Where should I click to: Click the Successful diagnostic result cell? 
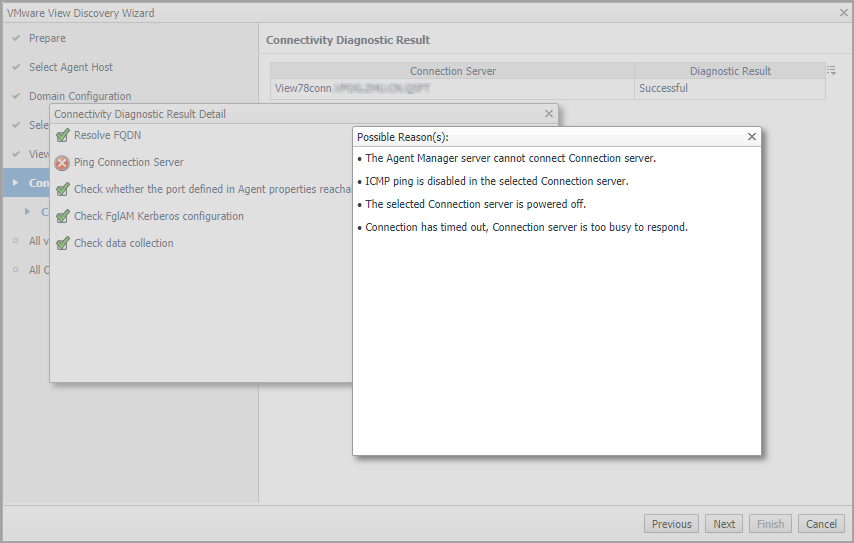pos(663,88)
